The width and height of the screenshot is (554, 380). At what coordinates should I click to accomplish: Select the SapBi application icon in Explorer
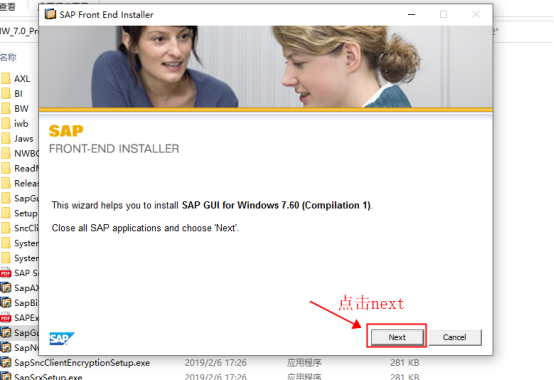point(6,303)
